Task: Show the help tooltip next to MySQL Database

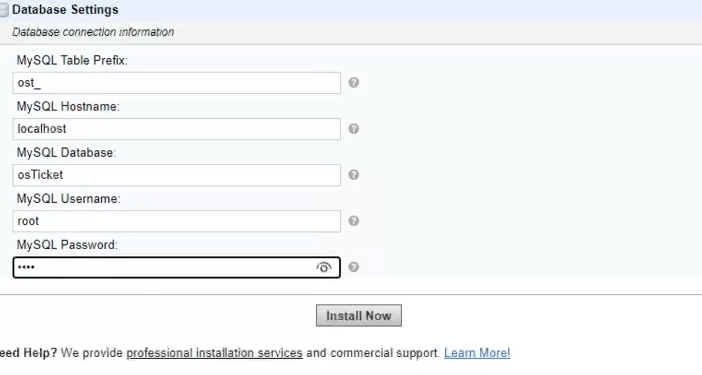Action: pos(354,175)
